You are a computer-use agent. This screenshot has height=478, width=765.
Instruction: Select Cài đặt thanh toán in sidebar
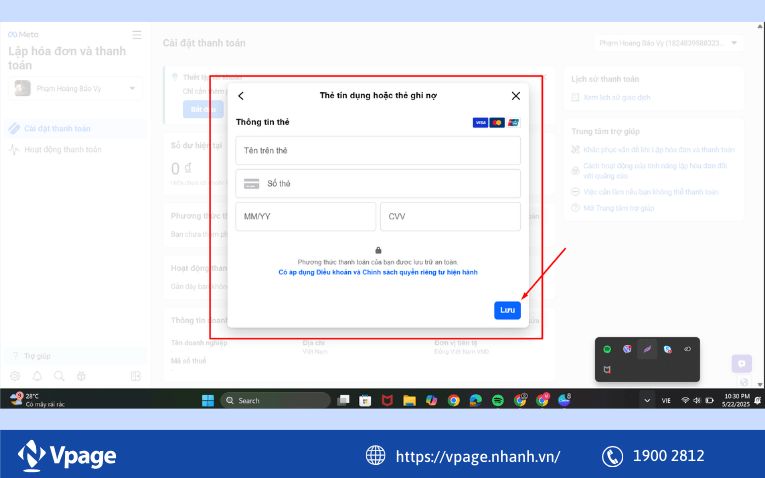pos(58,128)
